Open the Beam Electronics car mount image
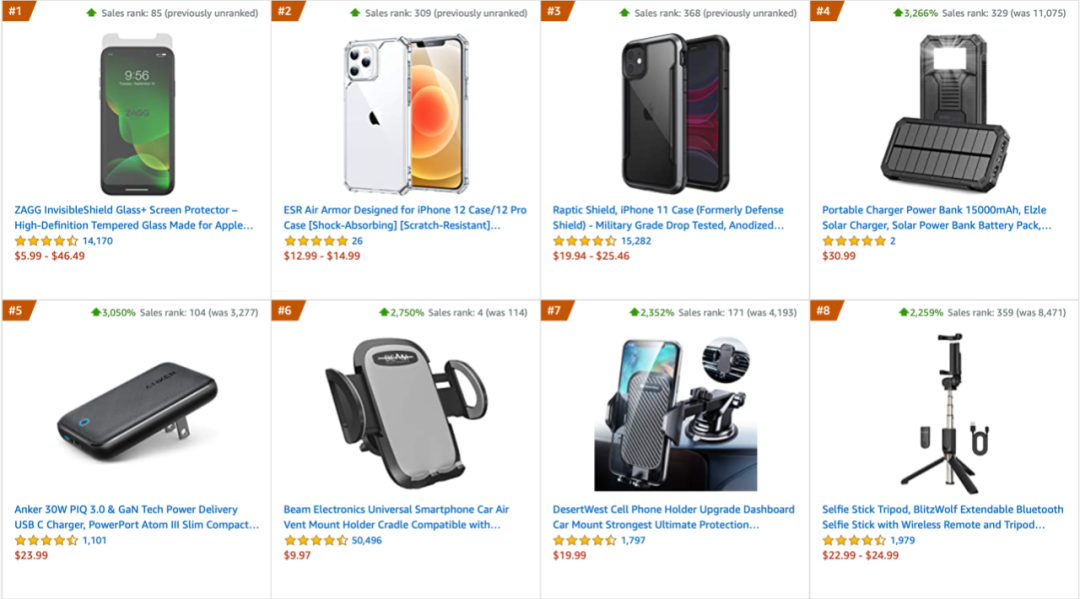 coord(406,414)
